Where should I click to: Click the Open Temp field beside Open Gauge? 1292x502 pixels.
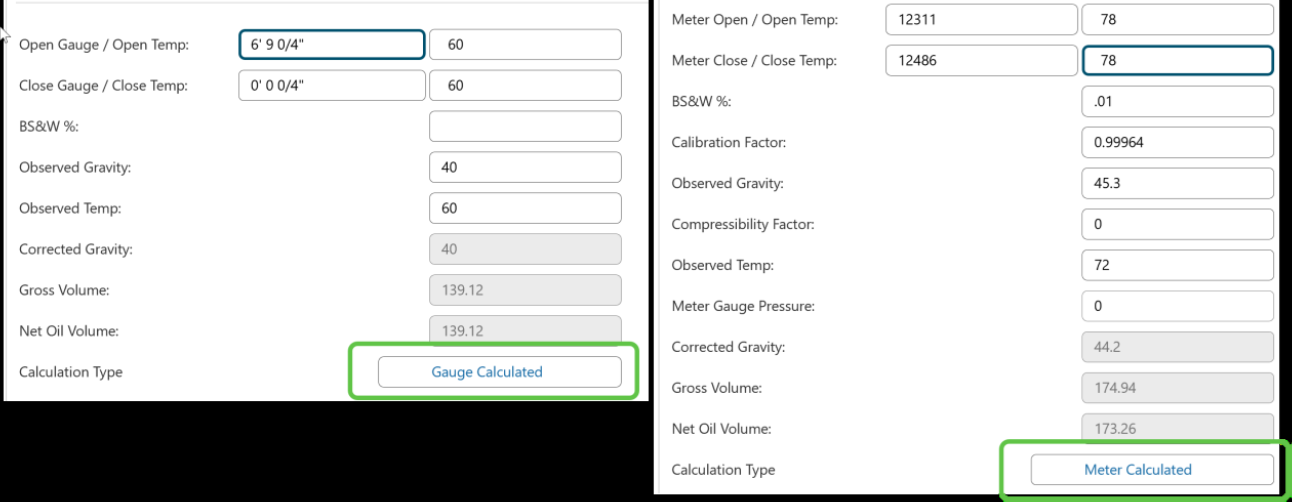(x=525, y=45)
